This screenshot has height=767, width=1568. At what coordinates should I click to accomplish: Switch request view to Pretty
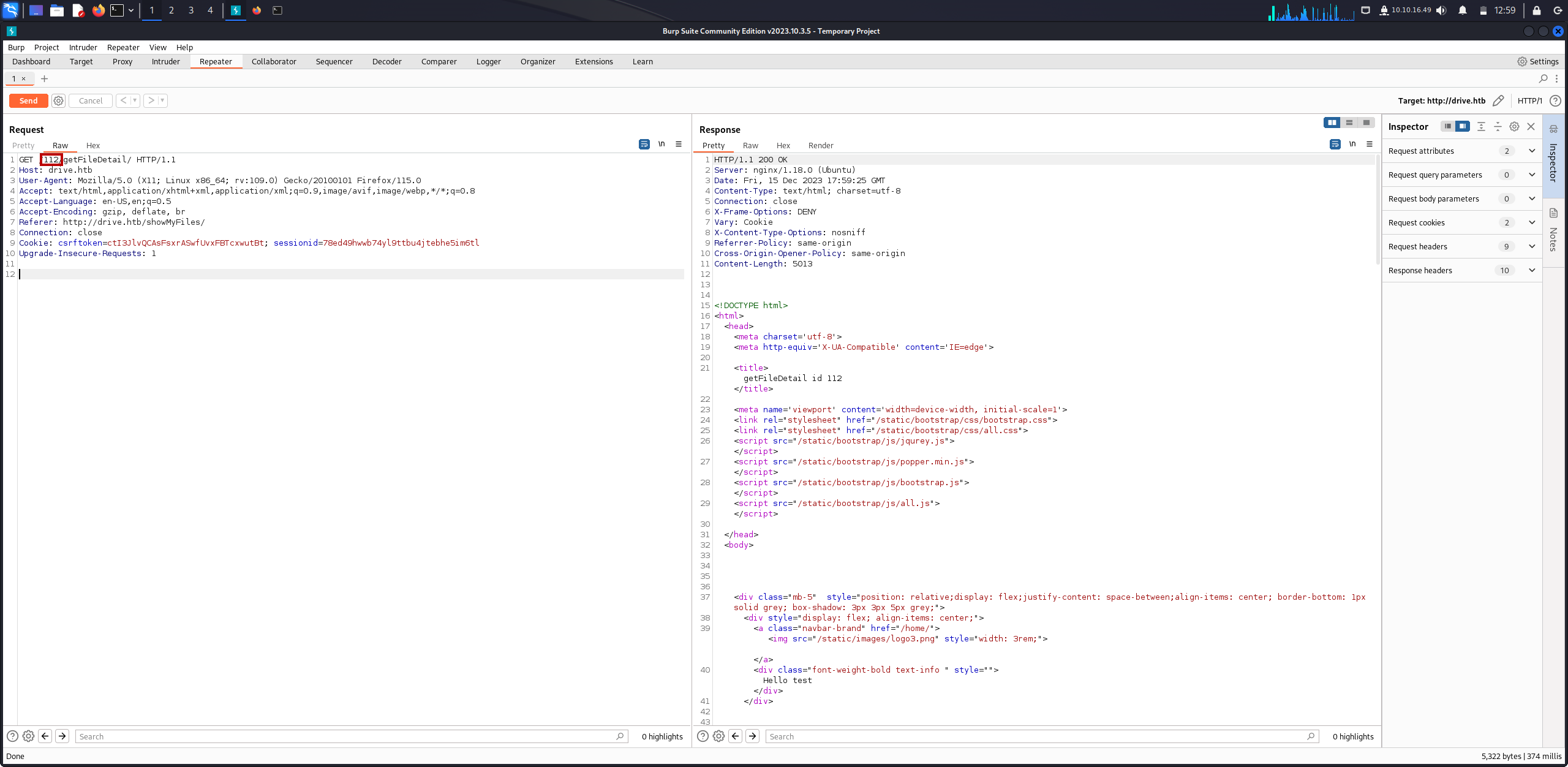point(23,145)
